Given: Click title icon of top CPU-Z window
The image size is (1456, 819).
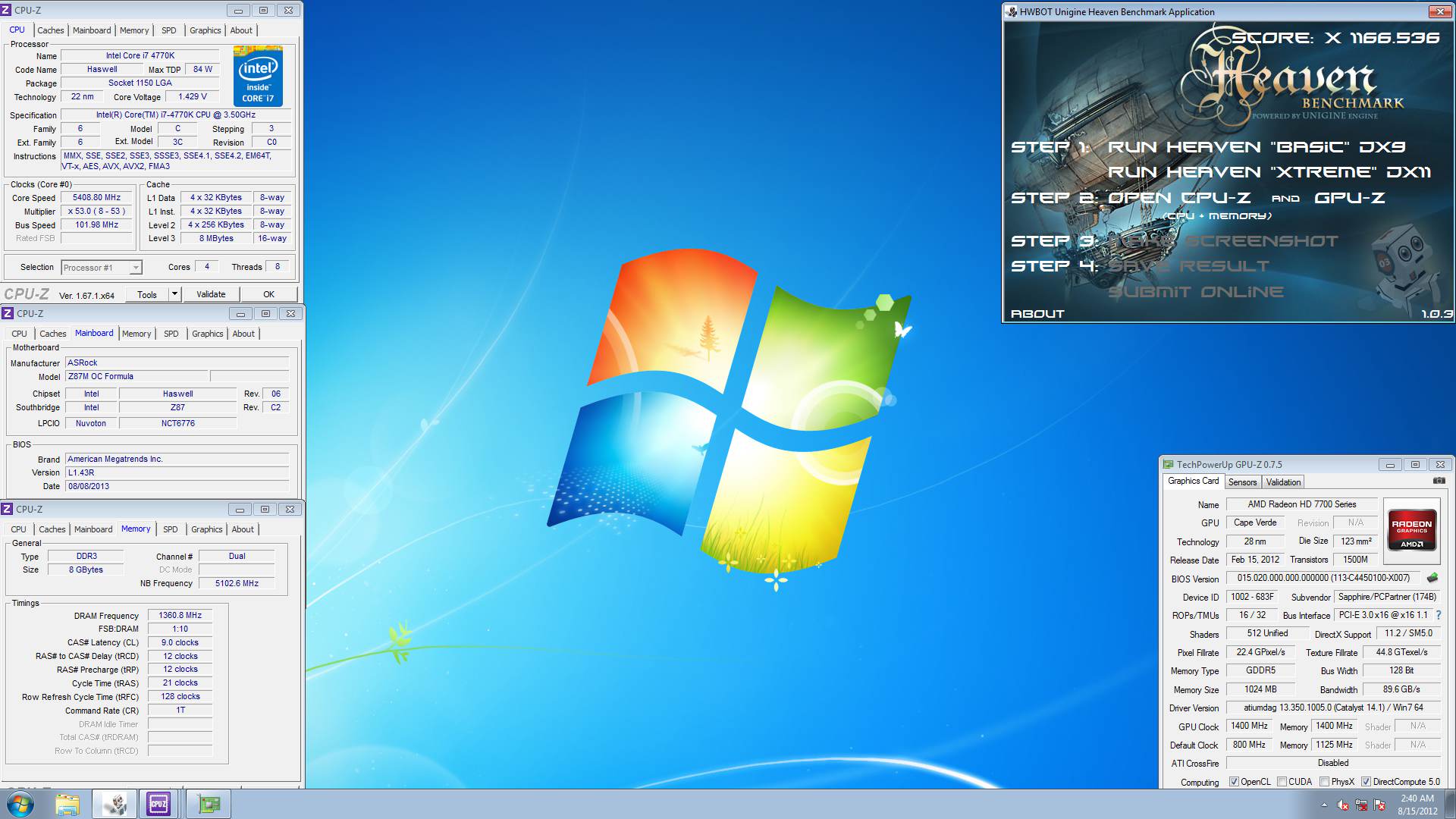Looking at the screenshot, I should (x=7, y=10).
